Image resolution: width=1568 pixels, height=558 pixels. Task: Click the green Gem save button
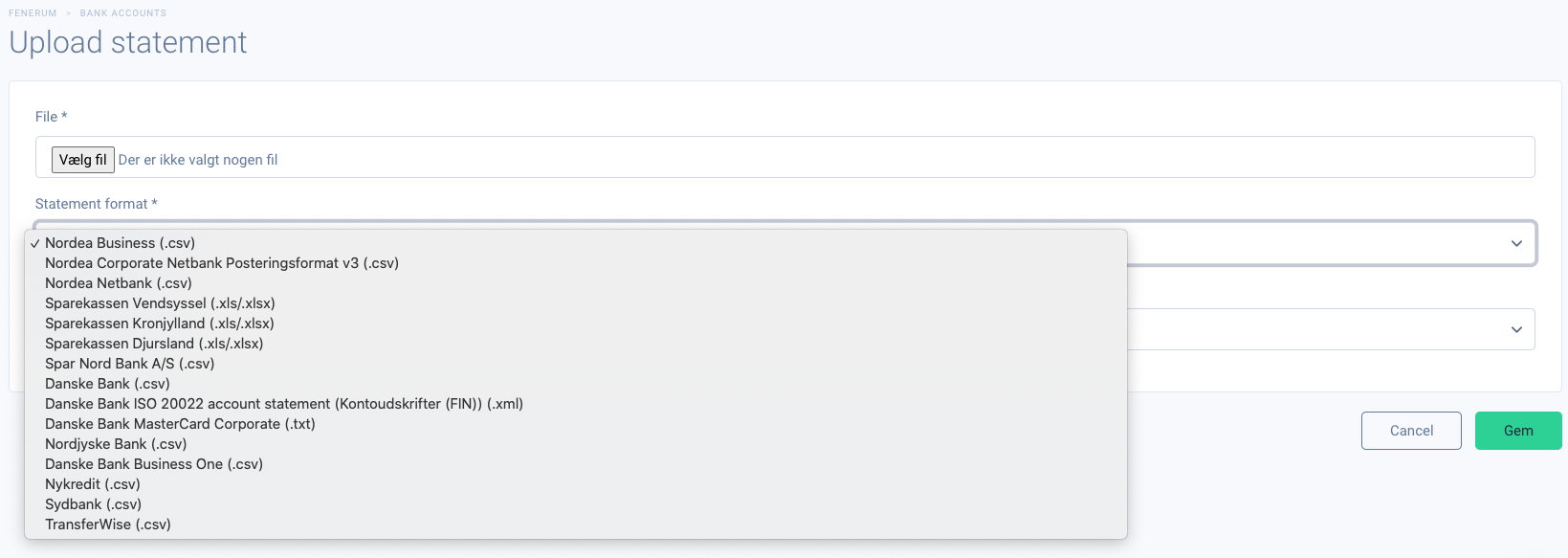click(x=1518, y=431)
